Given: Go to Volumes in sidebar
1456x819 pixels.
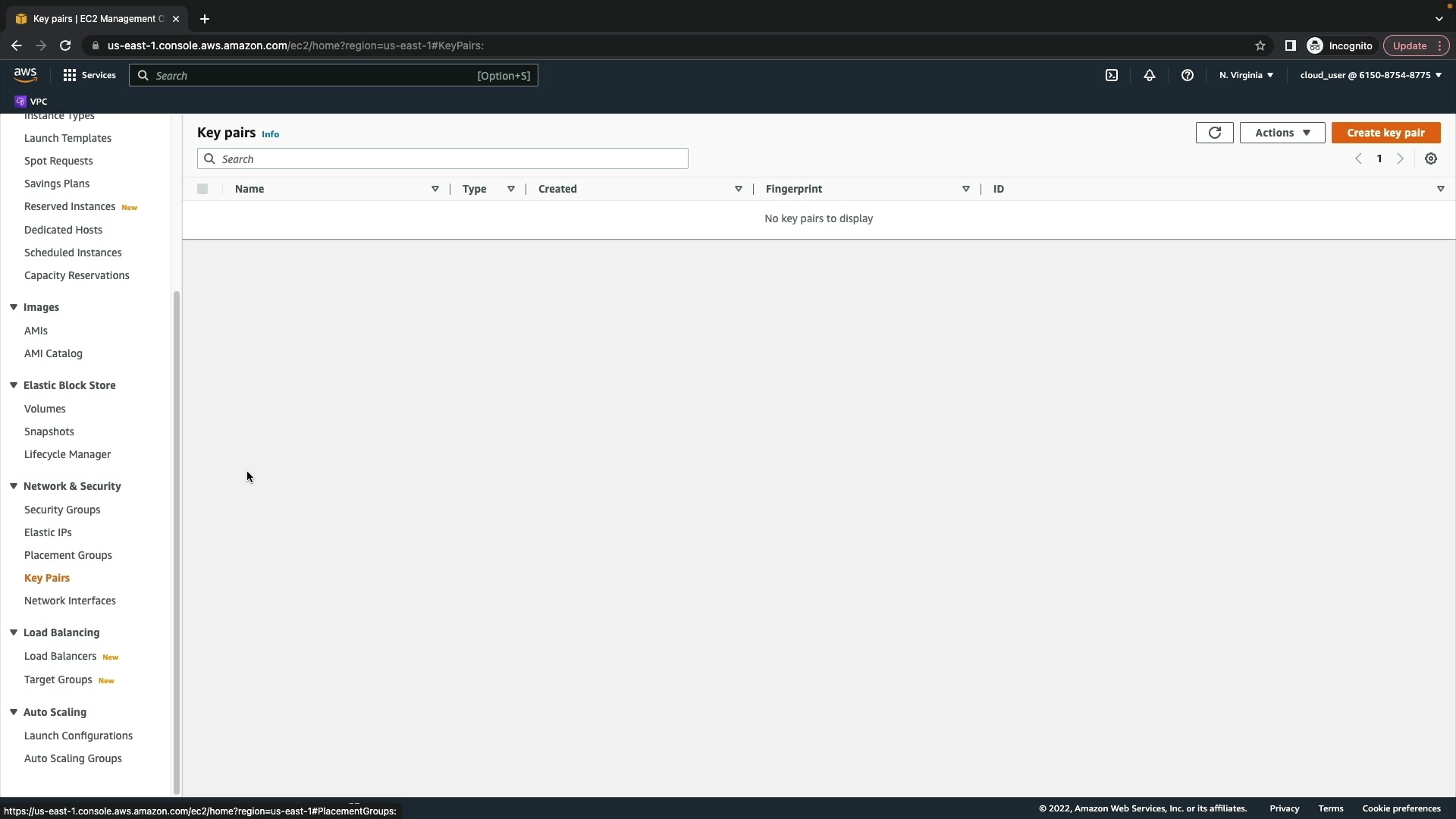Looking at the screenshot, I should pos(45,409).
